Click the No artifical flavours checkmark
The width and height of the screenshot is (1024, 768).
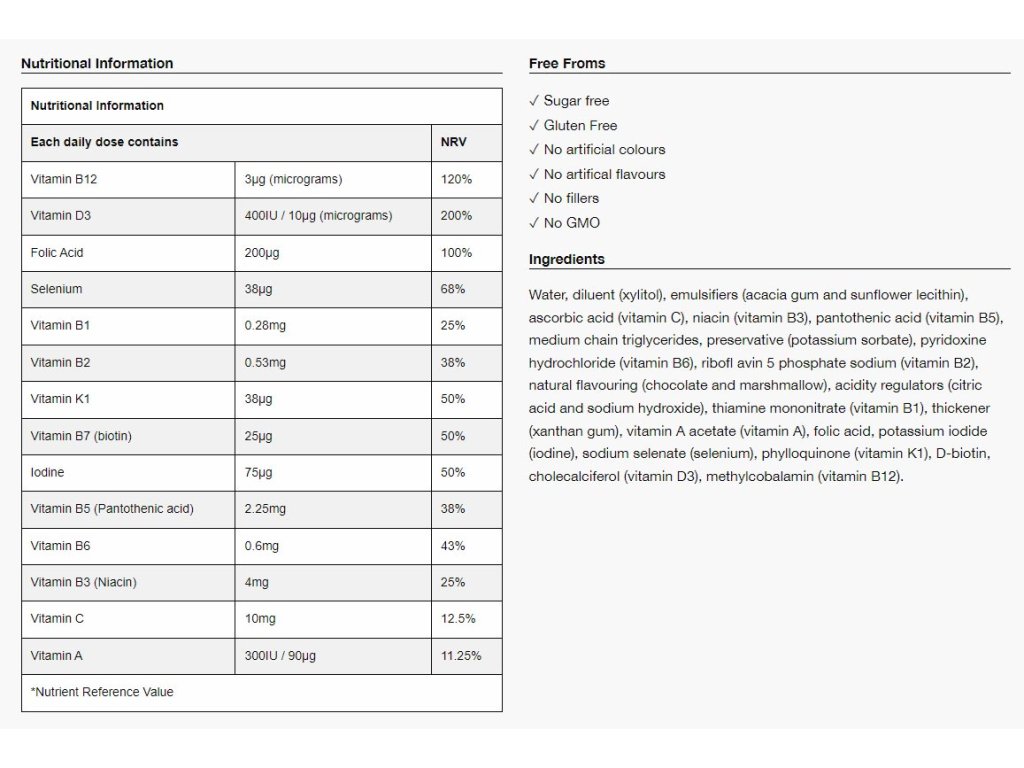pyautogui.click(x=534, y=174)
